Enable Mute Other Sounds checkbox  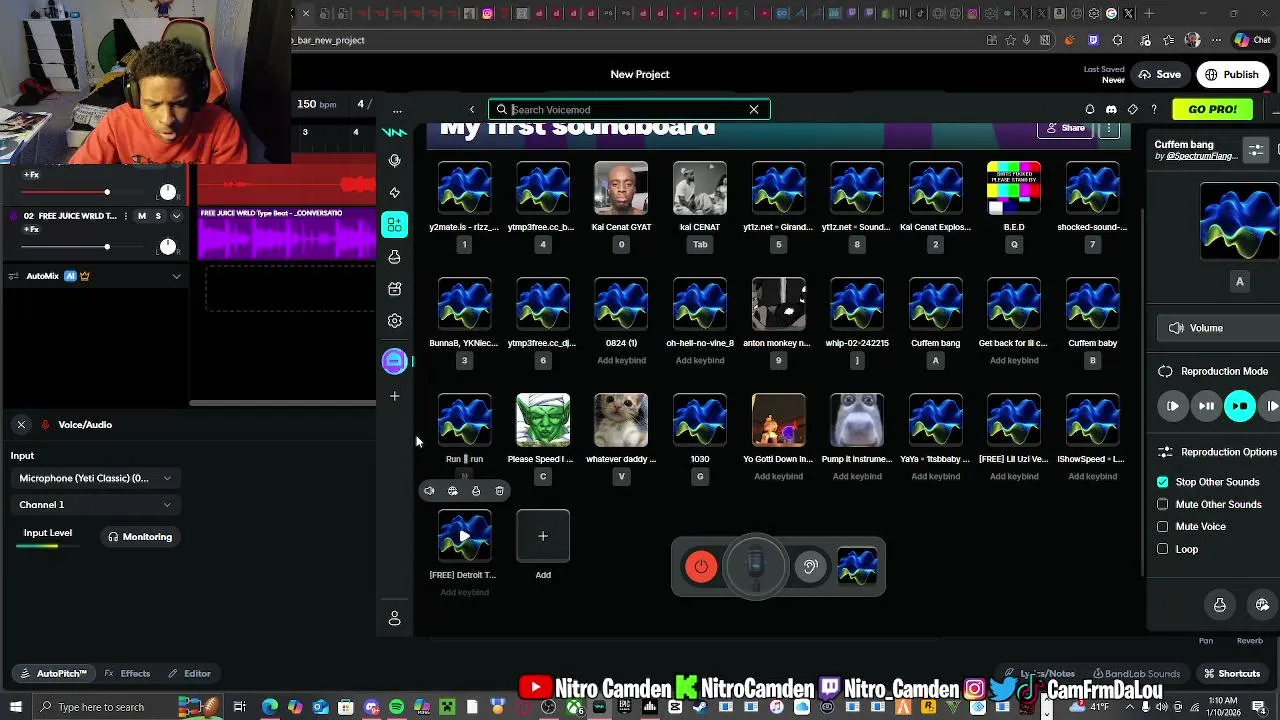1162,504
